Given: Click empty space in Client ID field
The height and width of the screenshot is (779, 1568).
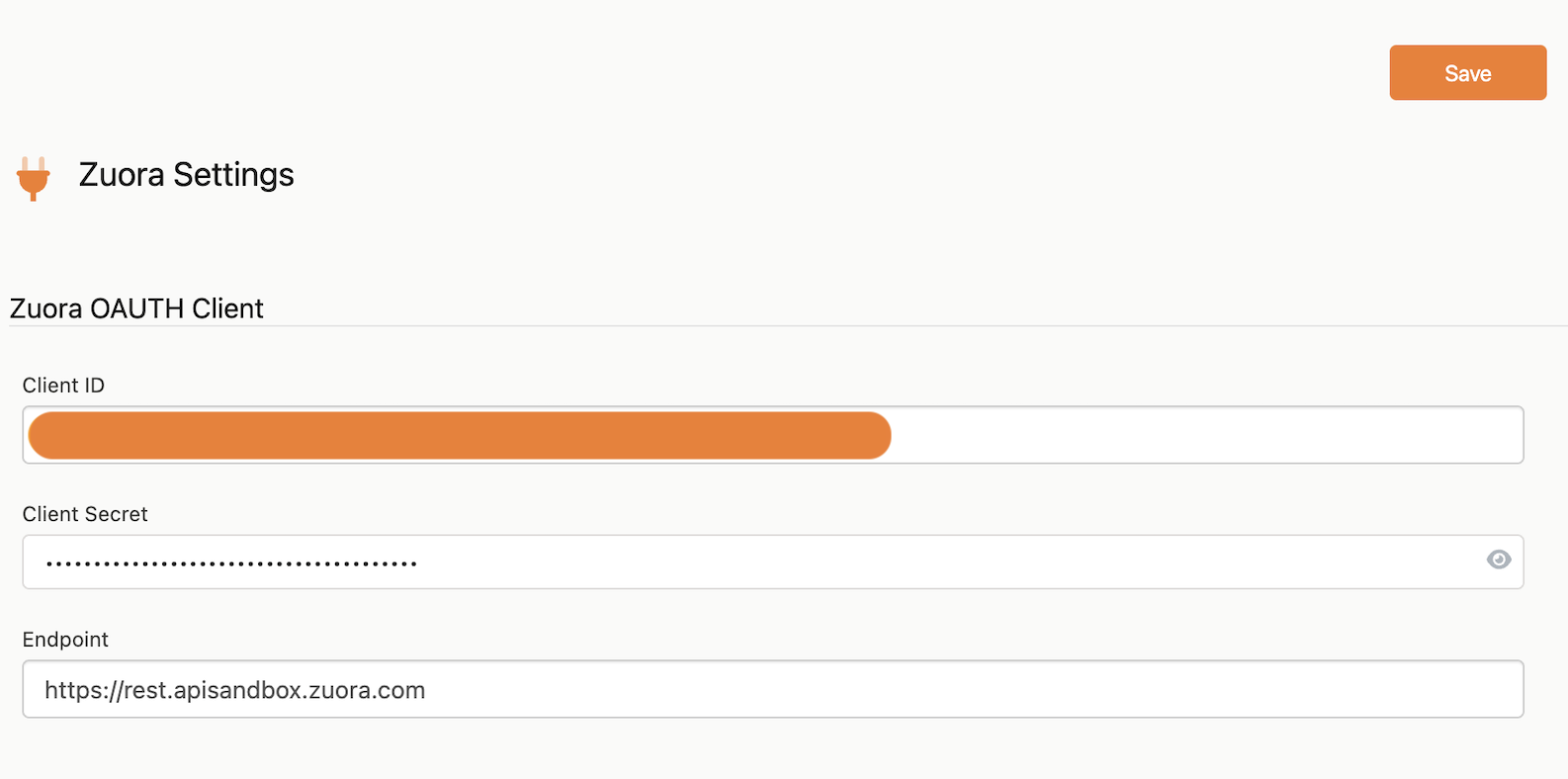Looking at the screenshot, I should pyautogui.click(x=1206, y=435).
